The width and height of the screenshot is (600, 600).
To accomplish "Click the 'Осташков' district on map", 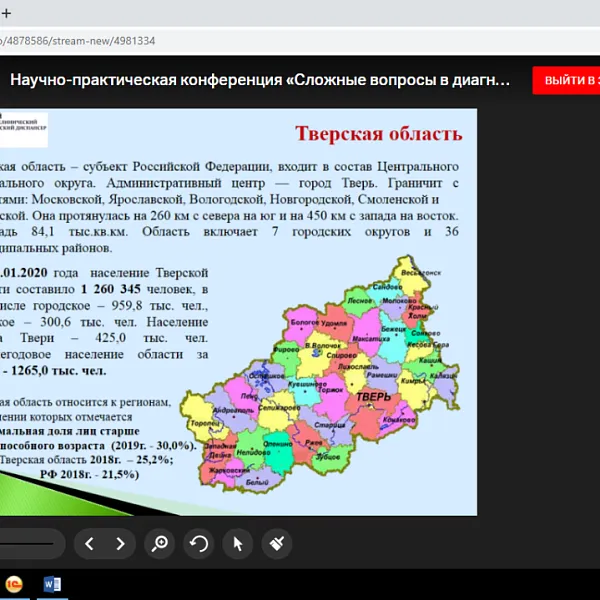I will [x=267, y=376].
